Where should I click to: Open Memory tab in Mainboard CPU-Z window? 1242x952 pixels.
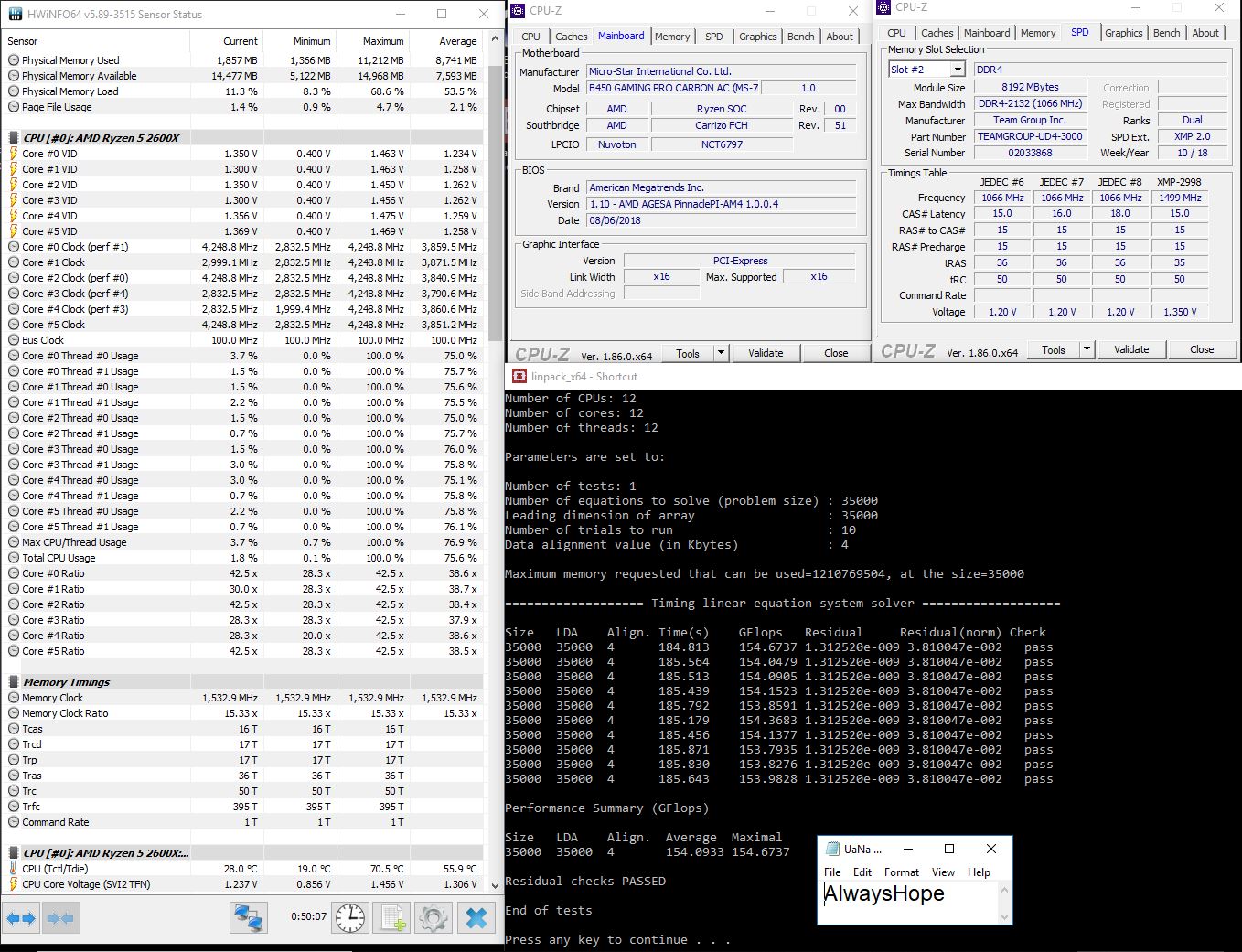tap(672, 37)
